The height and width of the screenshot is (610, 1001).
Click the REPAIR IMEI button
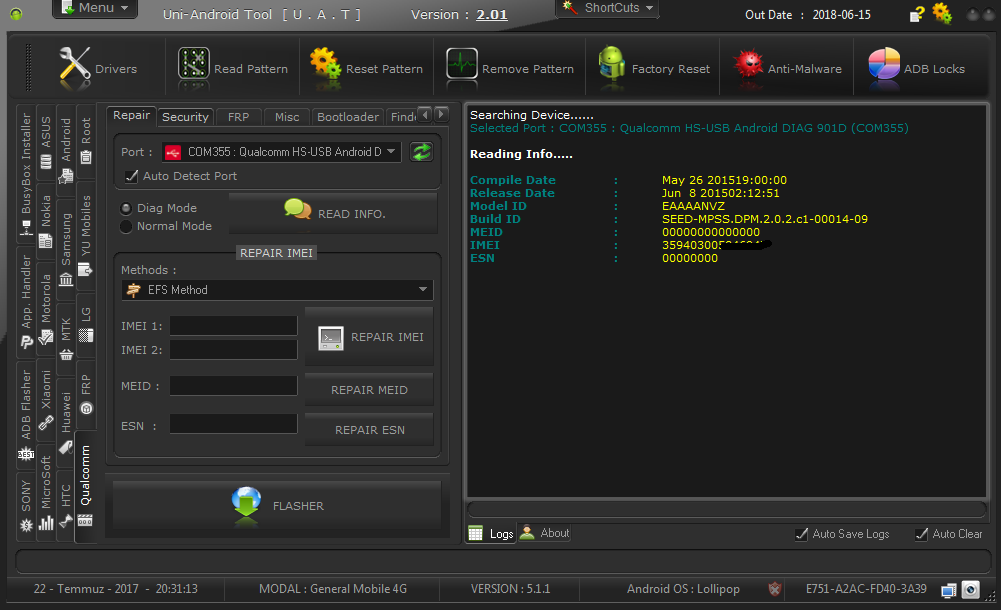tap(369, 337)
